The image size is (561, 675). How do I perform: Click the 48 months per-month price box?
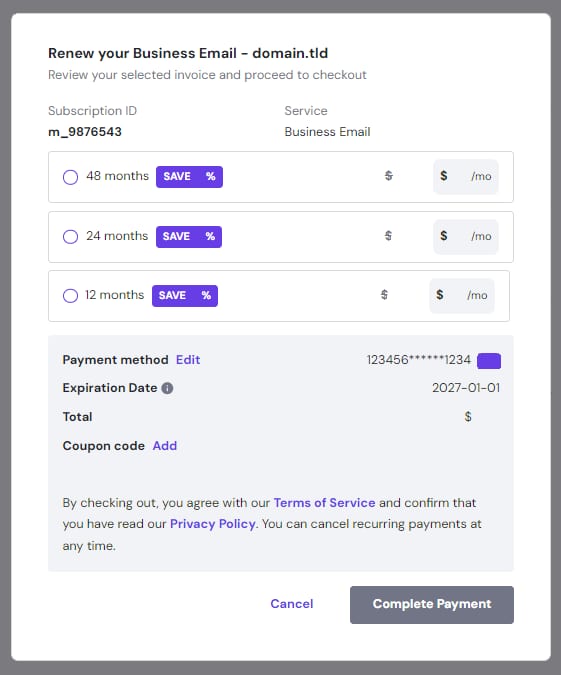(x=466, y=176)
